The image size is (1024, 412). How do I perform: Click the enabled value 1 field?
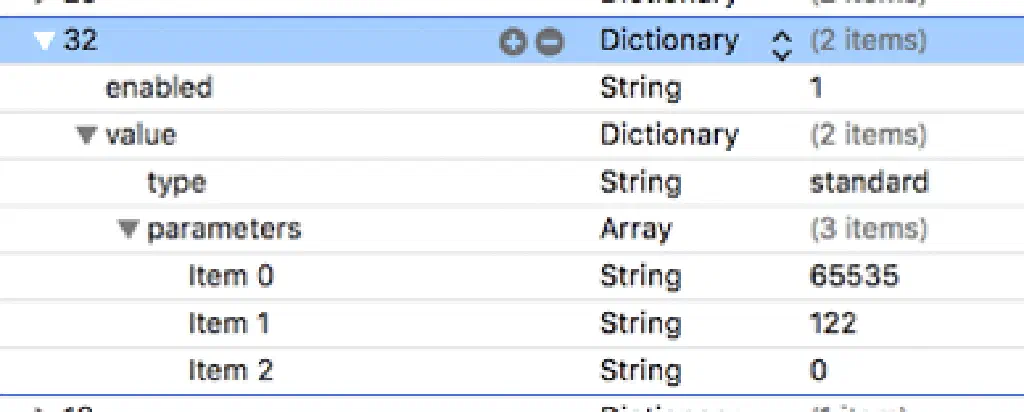click(x=816, y=88)
